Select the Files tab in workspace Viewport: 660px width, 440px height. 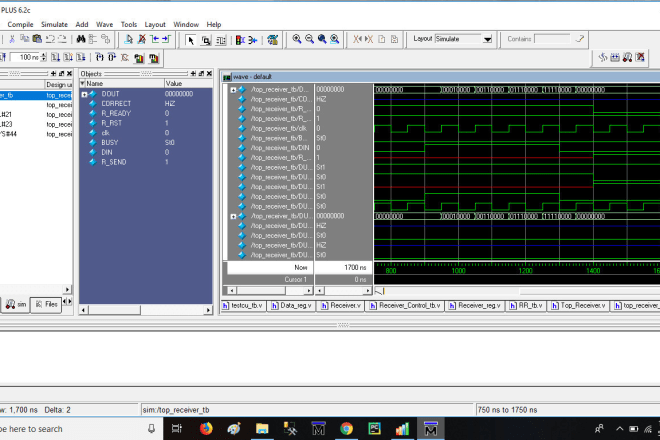click(x=47, y=304)
